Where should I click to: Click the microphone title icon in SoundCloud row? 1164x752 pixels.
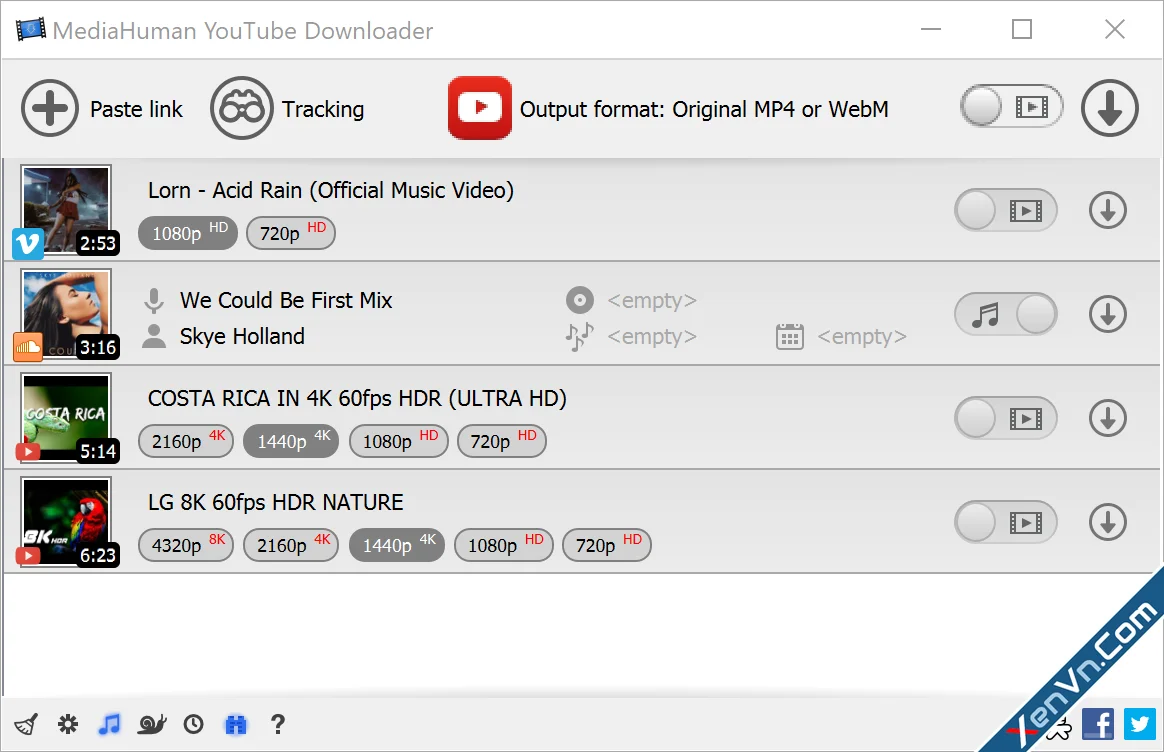click(x=154, y=301)
